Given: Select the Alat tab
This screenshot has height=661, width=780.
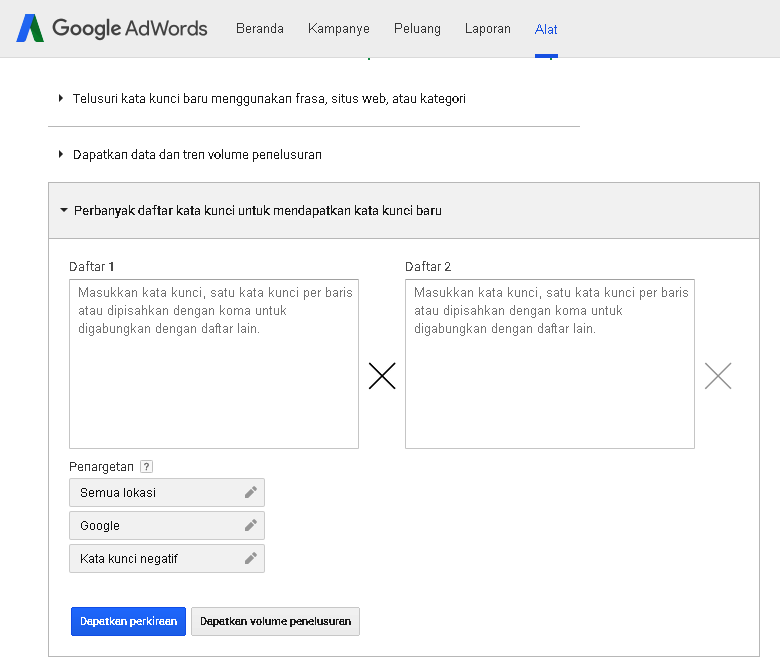Looking at the screenshot, I should pos(546,29).
